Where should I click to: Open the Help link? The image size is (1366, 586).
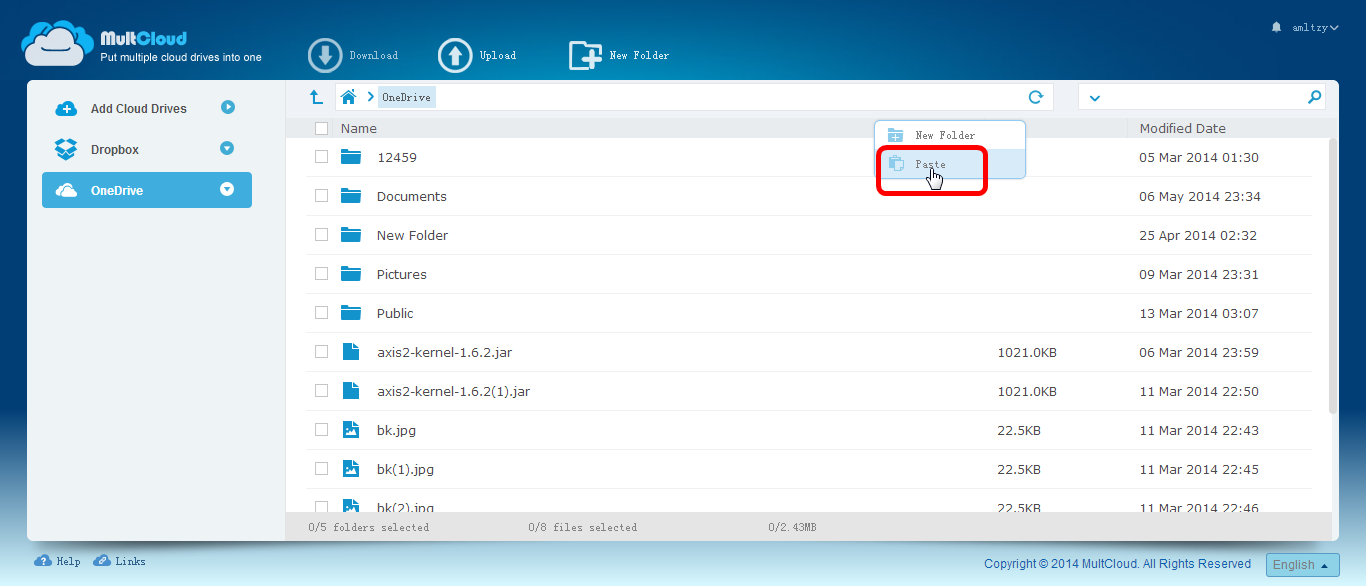point(68,562)
